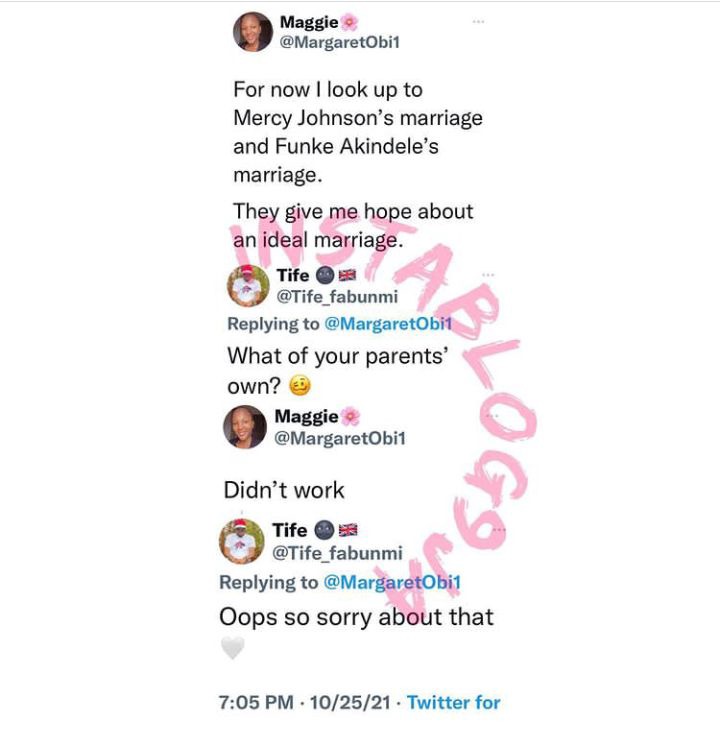Viewport: 720px width, 736px height.
Task: Click the 'Didn't work' tweet text
Action: click(x=284, y=490)
